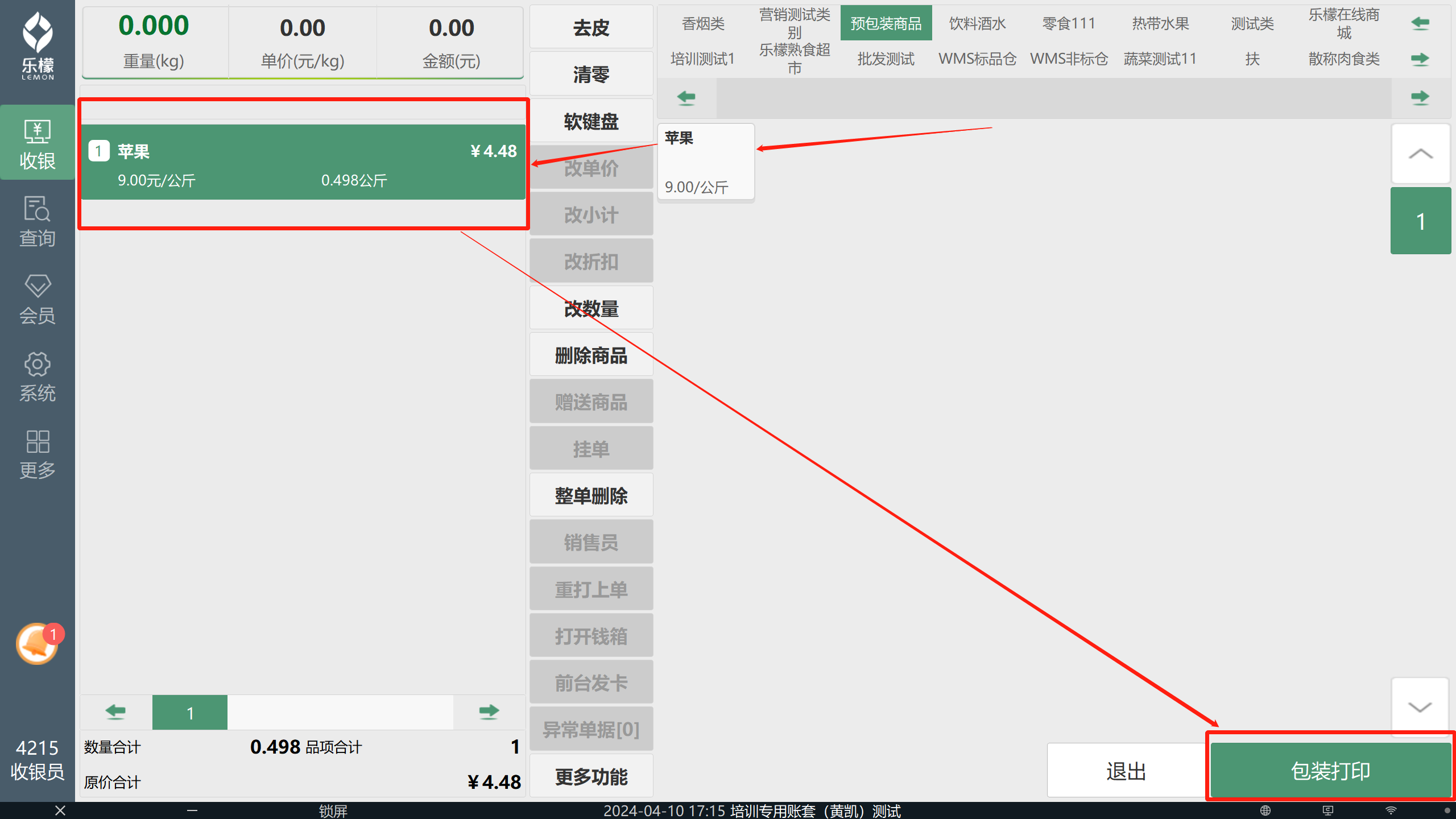Click the Lemon logo at top left

coord(38,45)
